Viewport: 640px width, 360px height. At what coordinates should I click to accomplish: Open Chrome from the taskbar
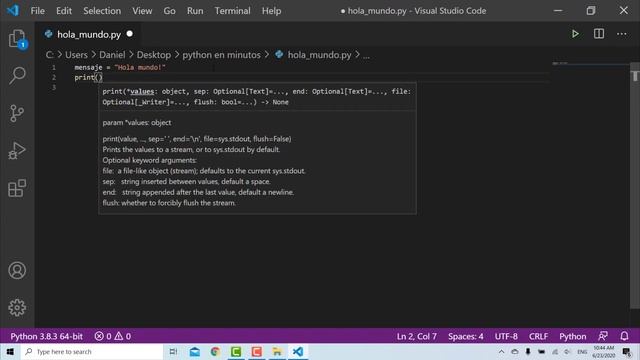coord(215,351)
